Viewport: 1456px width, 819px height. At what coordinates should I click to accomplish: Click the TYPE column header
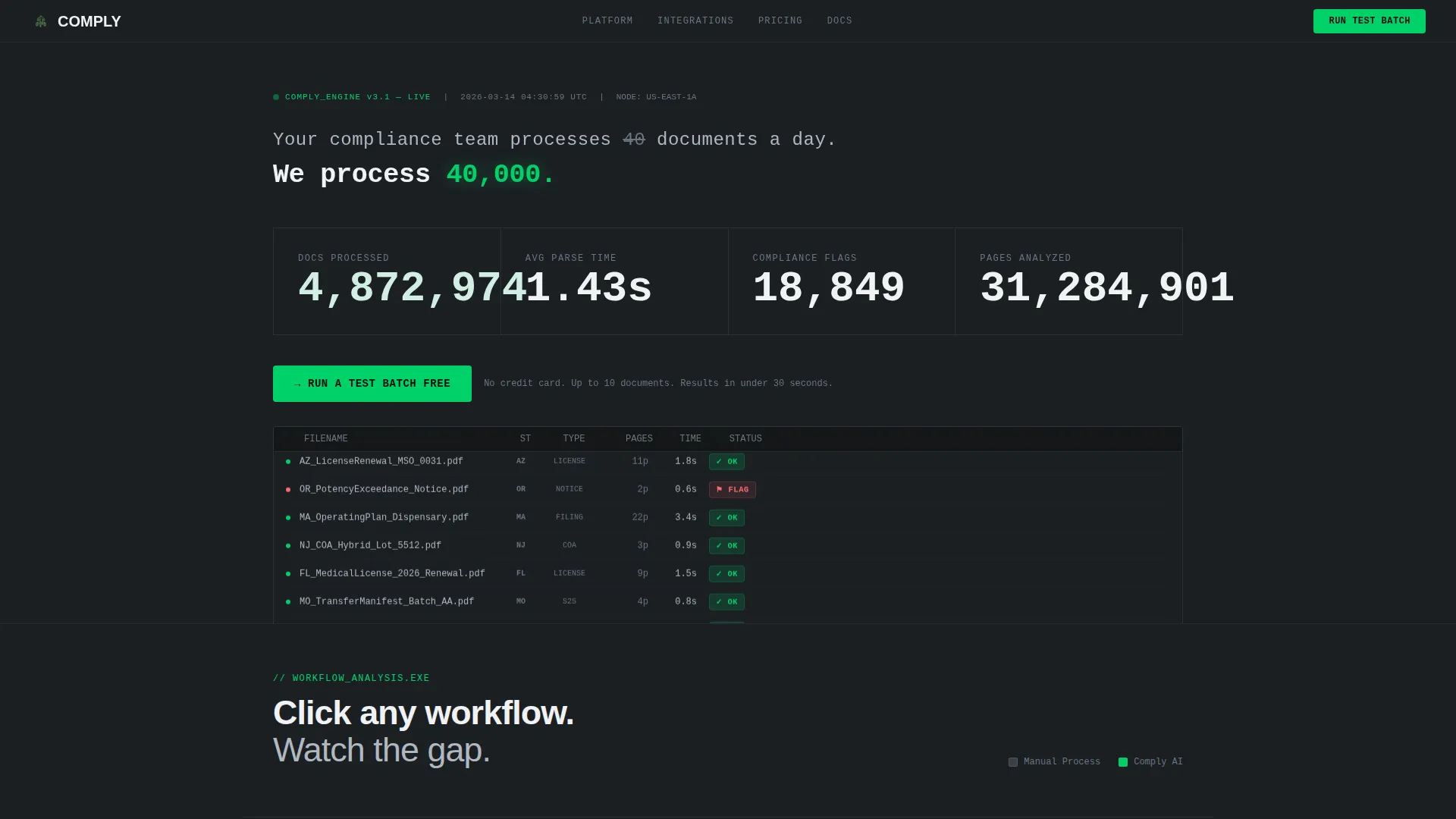point(574,439)
